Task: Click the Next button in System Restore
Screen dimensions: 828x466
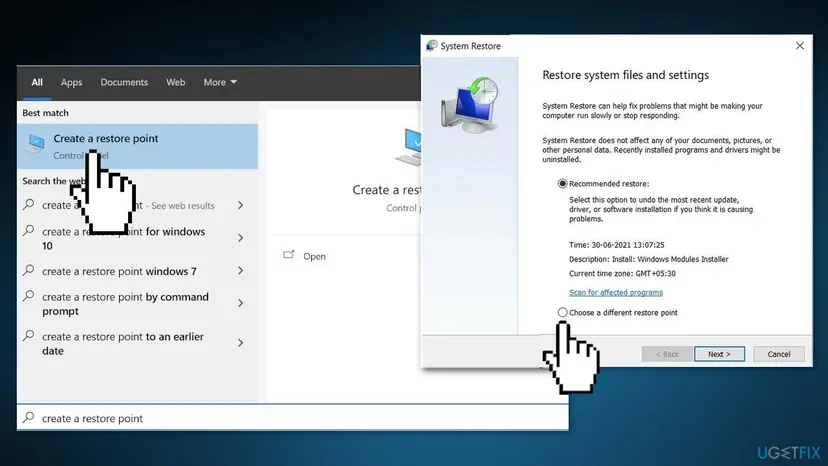Action: [719, 354]
